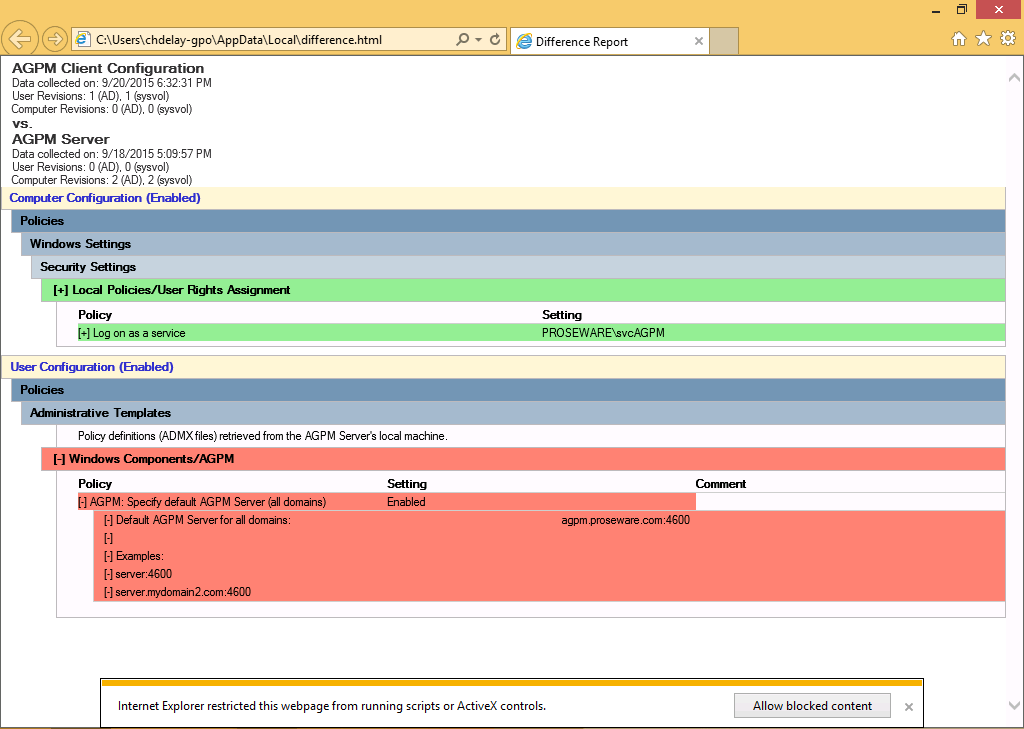Click the Allow blocked content button
This screenshot has width=1024, height=729.
point(812,706)
